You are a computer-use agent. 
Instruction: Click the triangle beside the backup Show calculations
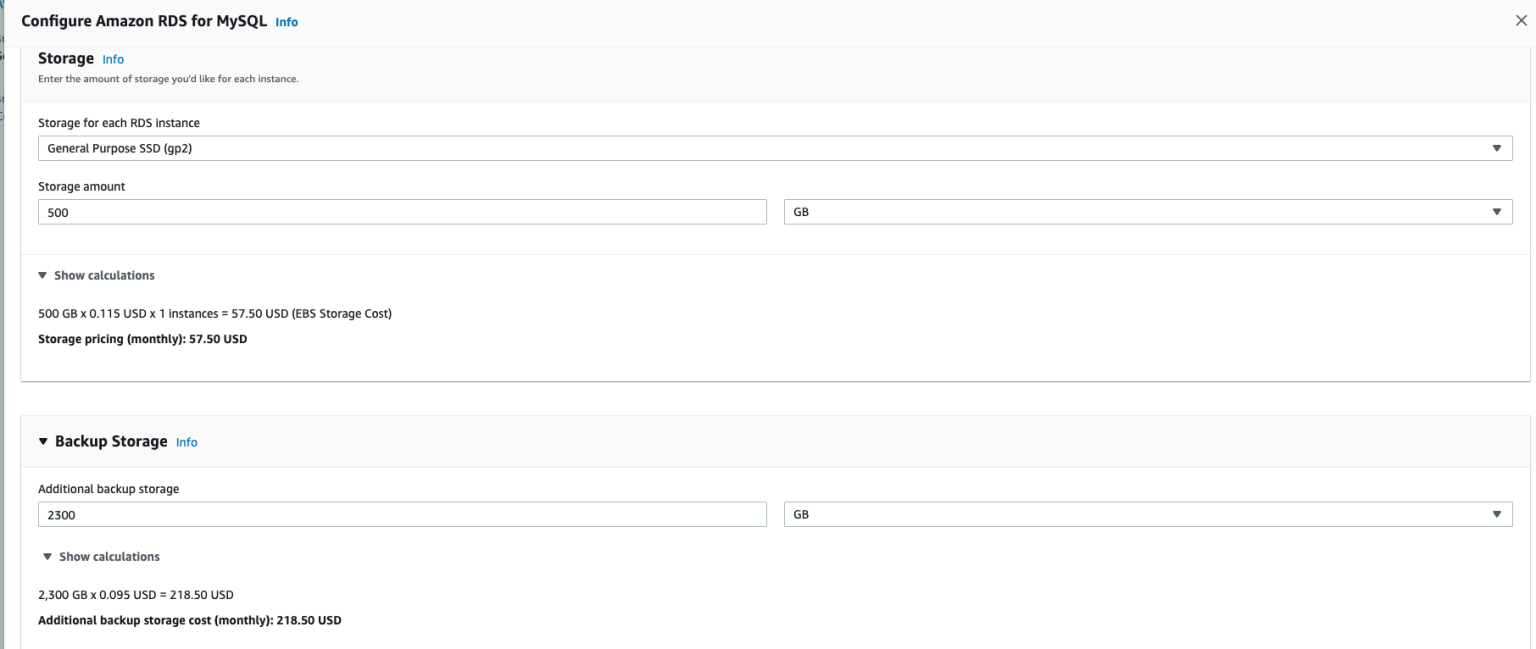coord(47,556)
